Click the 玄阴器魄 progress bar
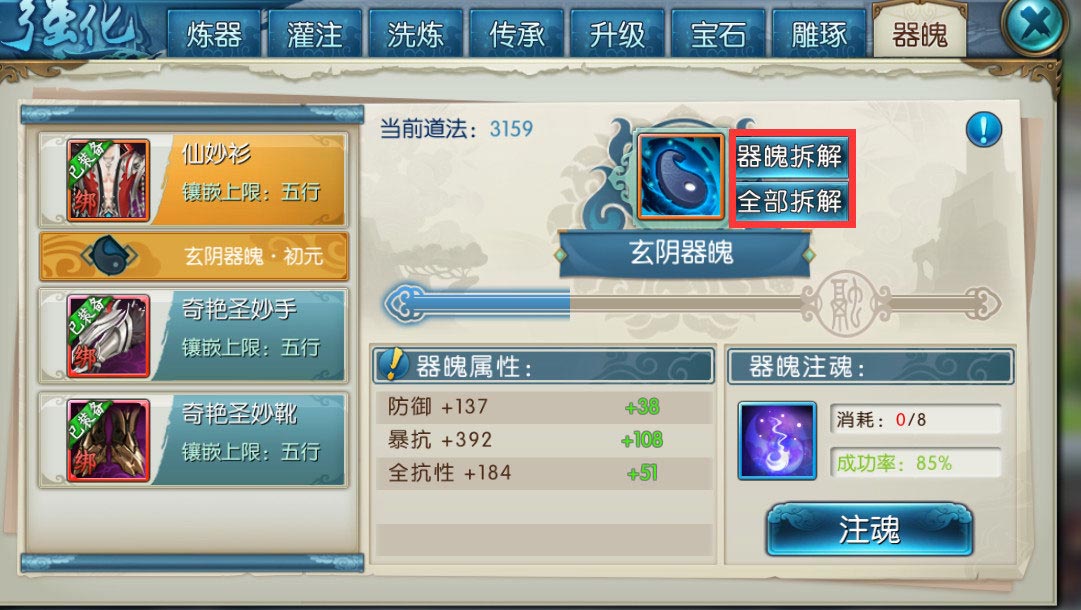 point(691,304)
